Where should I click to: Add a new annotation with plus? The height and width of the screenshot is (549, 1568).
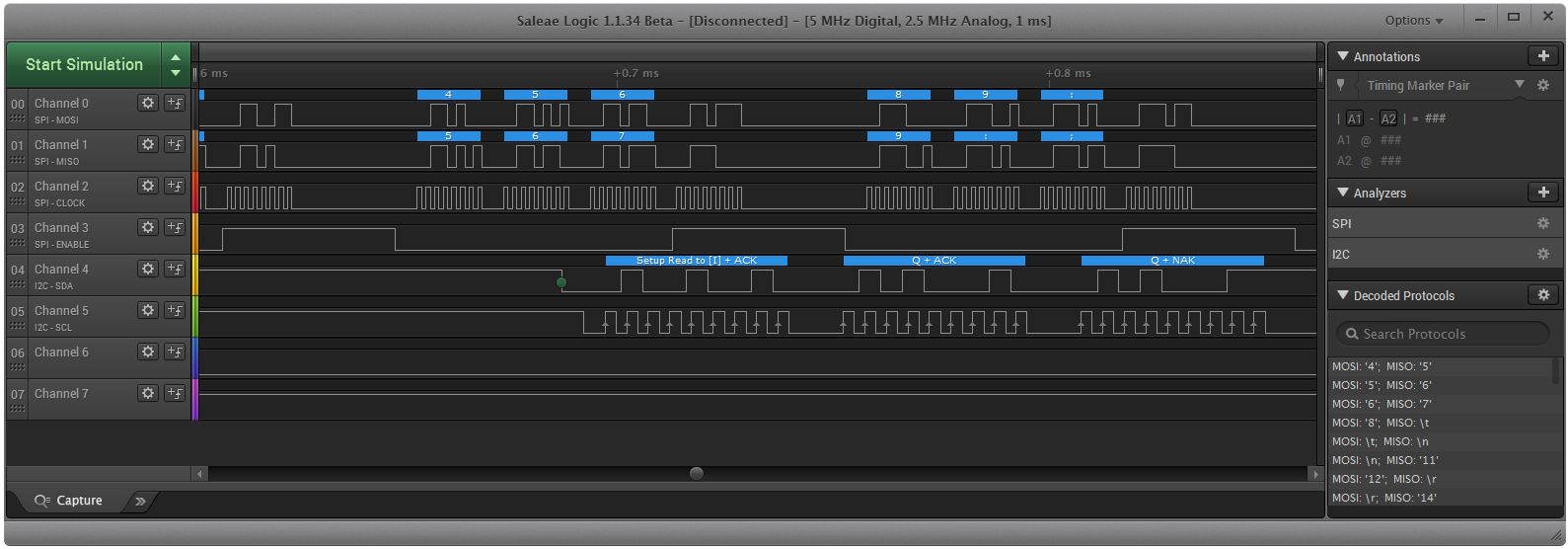pos(1543,56)
